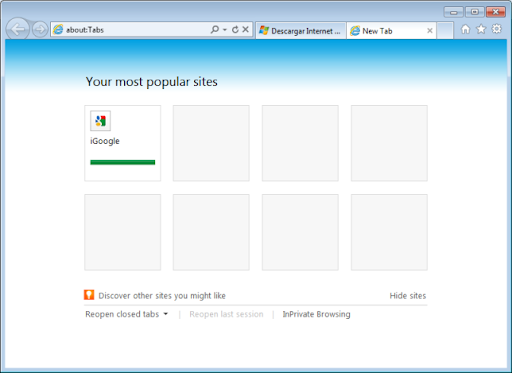Viewport: 512px width, 373px height.
Task: Switch to the Descargar Internet tab
Action: 301,31
